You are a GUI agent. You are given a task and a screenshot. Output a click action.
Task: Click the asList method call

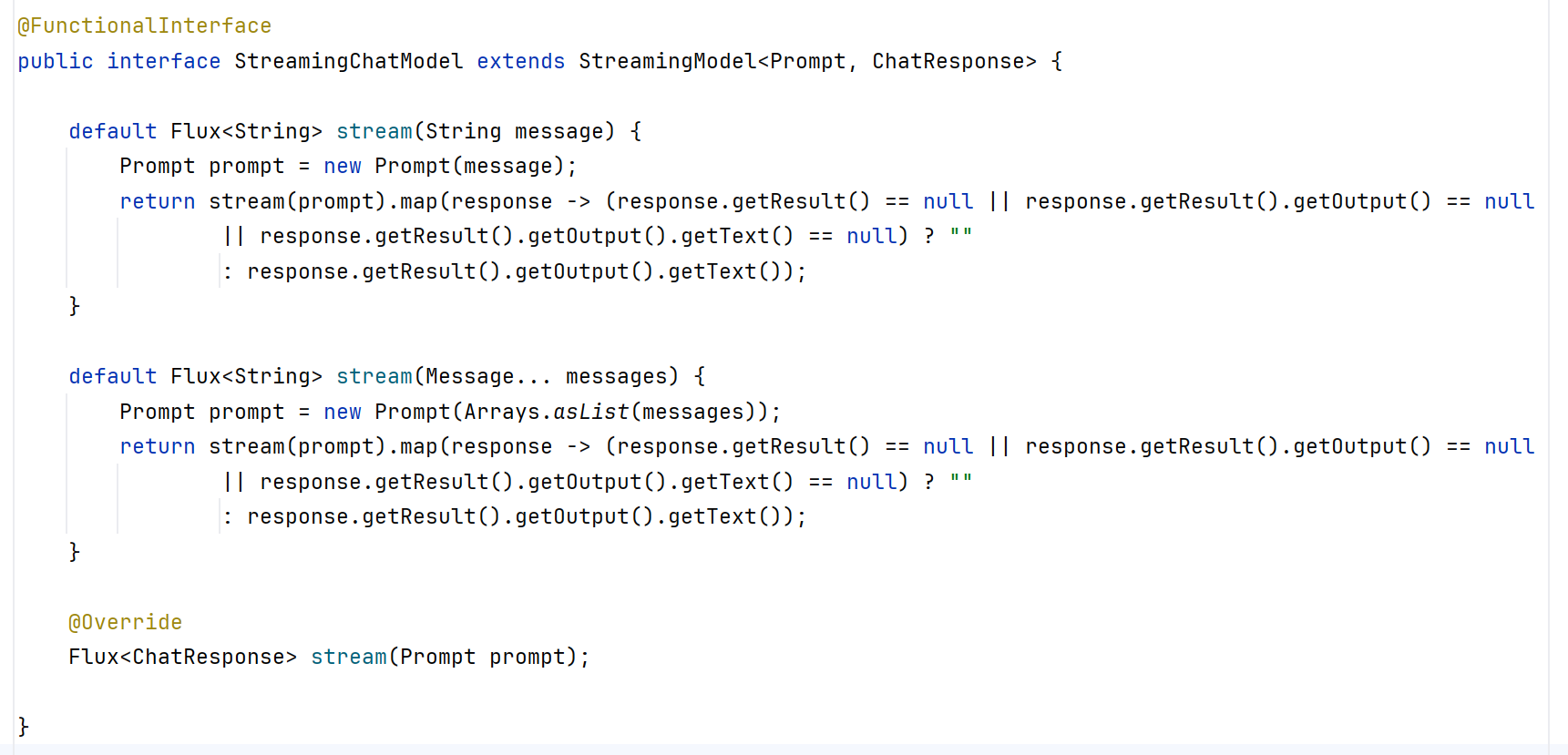590,412
